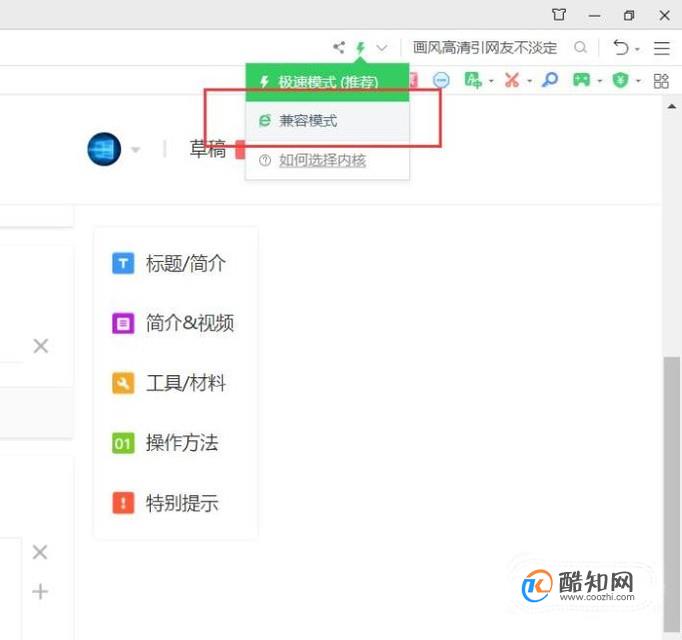Click the green translate extension icon

(x=473, y=80)
